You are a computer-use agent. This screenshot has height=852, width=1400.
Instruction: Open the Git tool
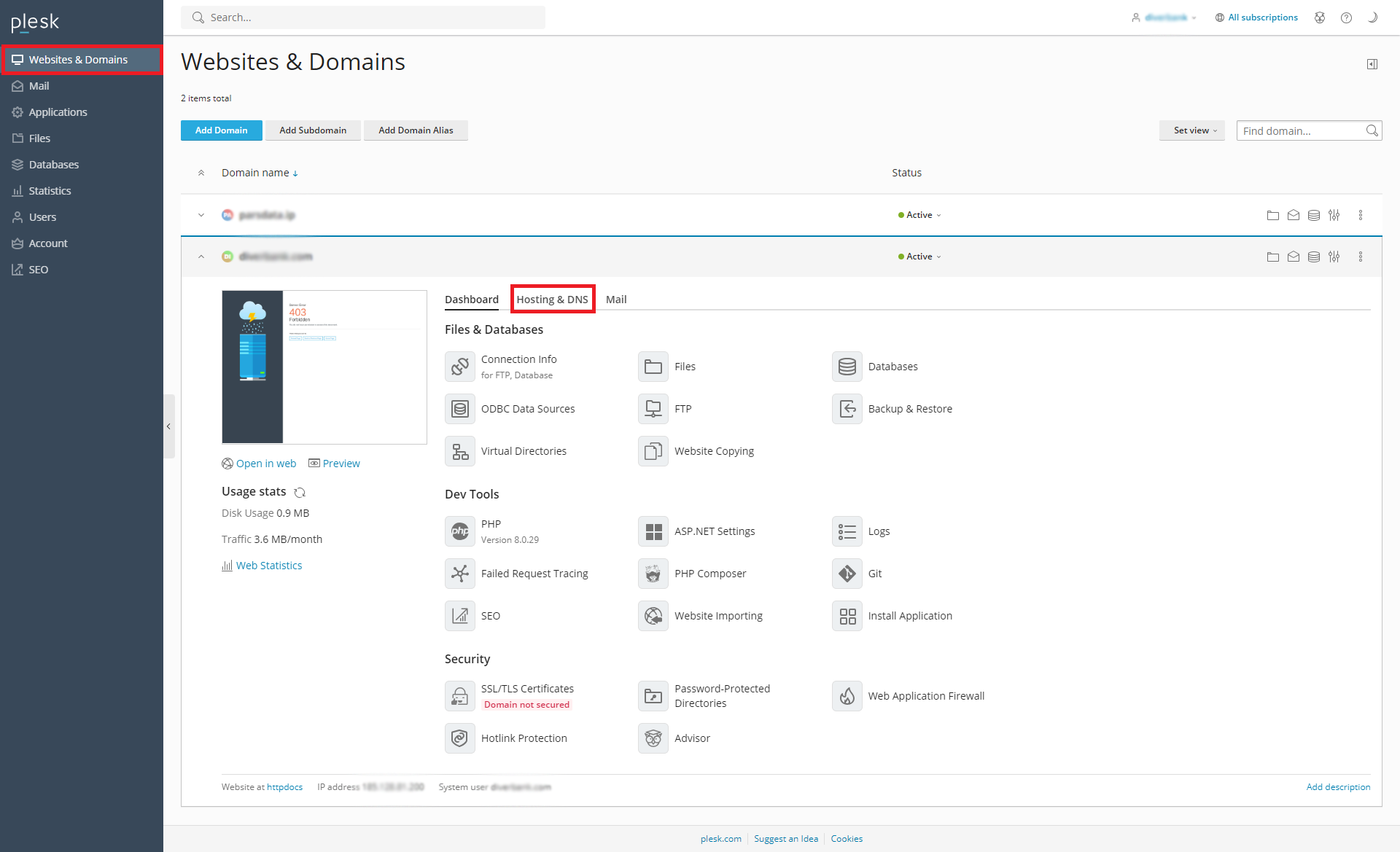[x=857, y=574]
